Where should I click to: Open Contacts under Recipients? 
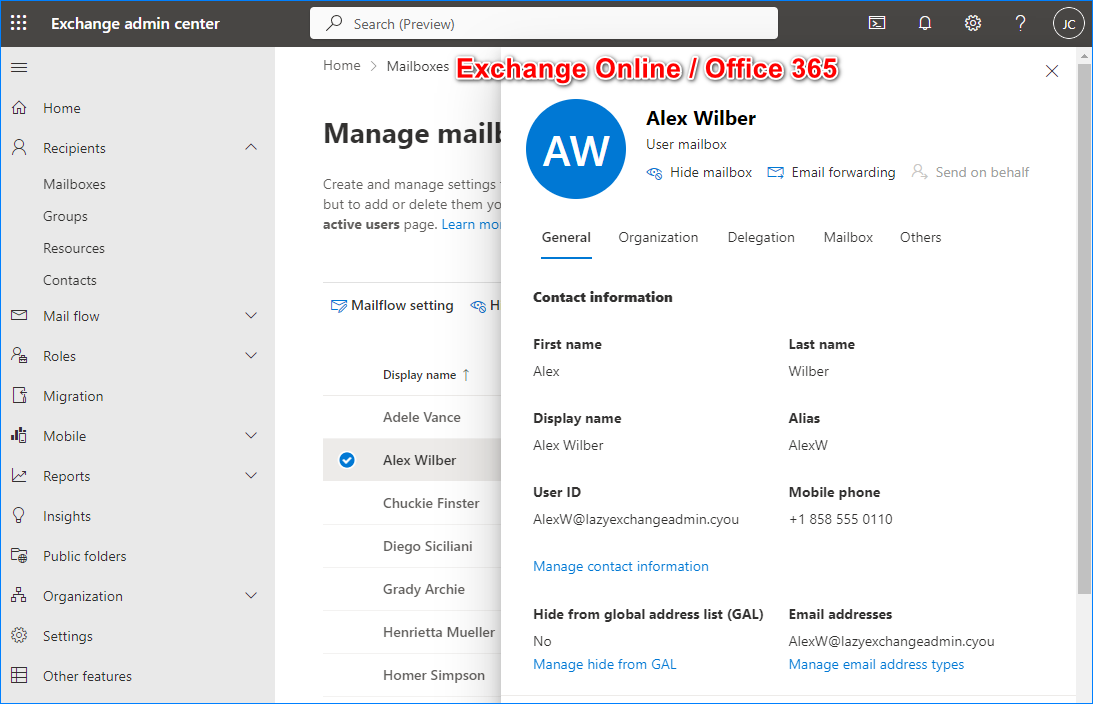click(70, 280)
